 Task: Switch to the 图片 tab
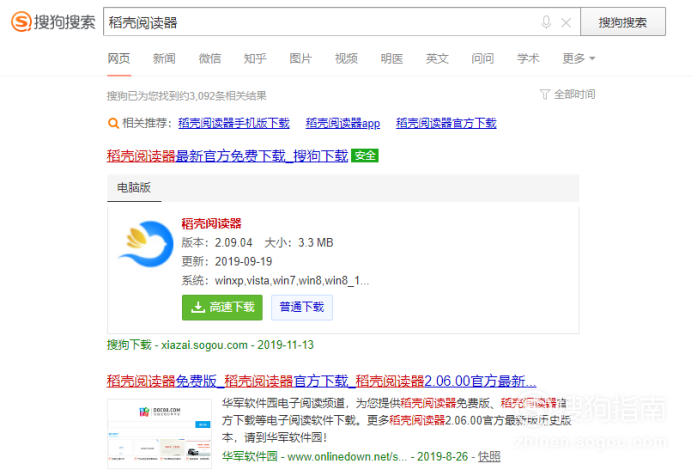pyautogui.click(x=301, y=58)
